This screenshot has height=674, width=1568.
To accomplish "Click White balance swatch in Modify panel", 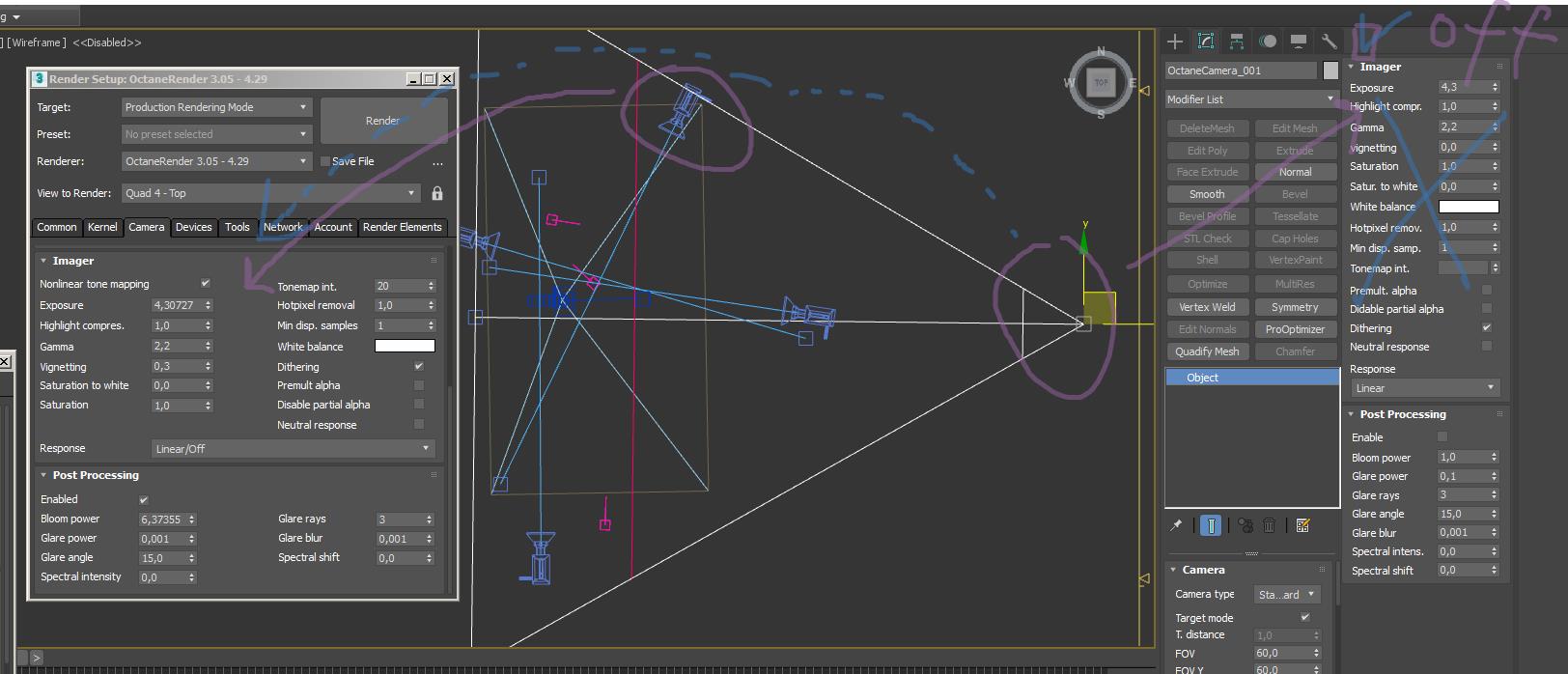I will pyautogui.click(x=1469, y=207).
